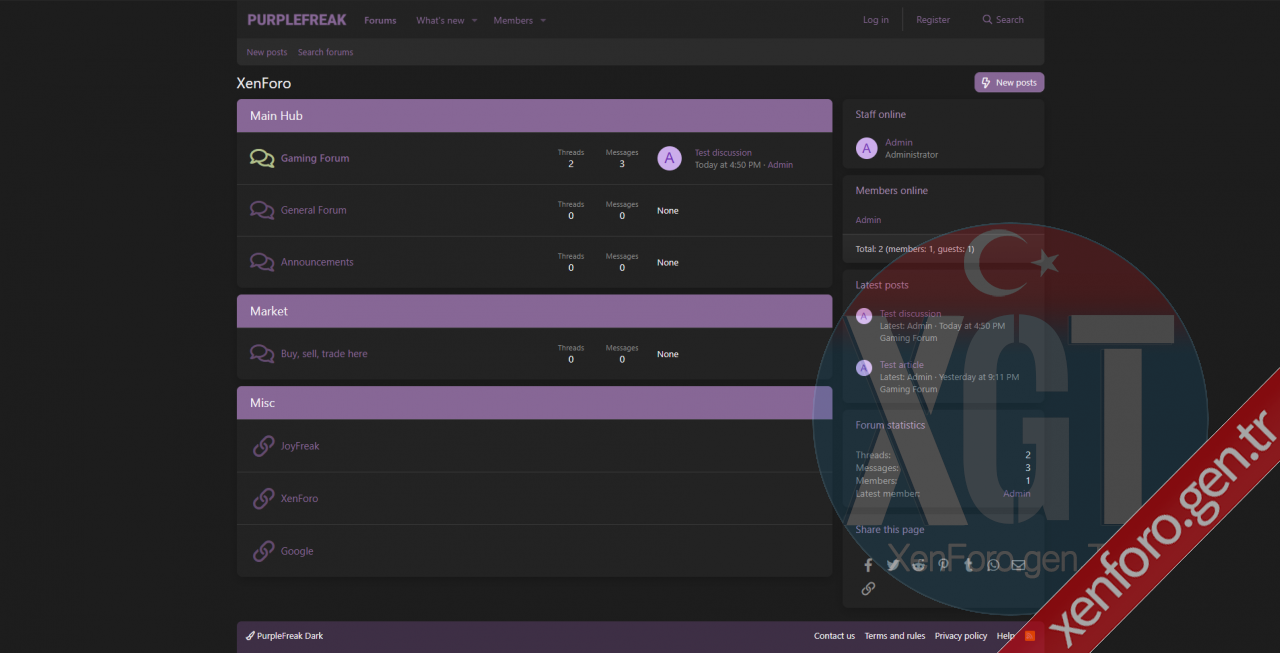Click Contact us in footer
The height and width of the screenshot is (653, 1280).
pos(834,636)
